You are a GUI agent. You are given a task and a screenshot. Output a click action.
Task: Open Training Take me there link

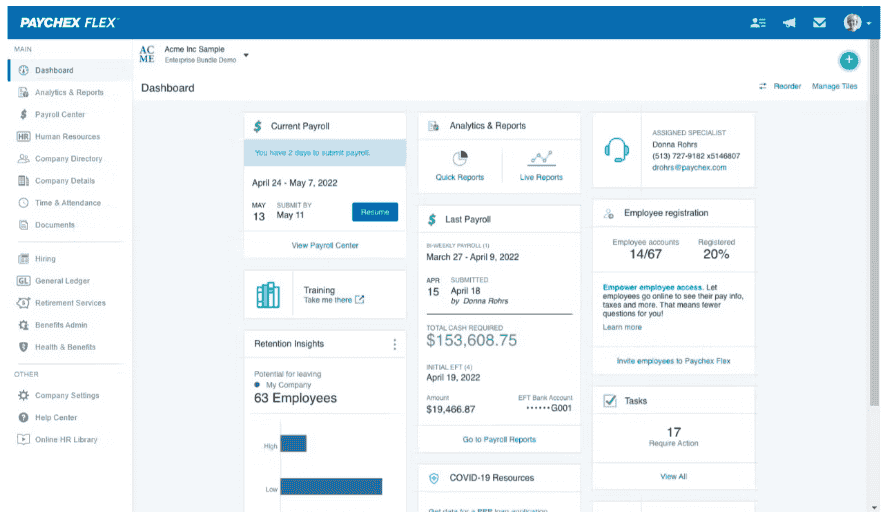(x=333, y=300)
